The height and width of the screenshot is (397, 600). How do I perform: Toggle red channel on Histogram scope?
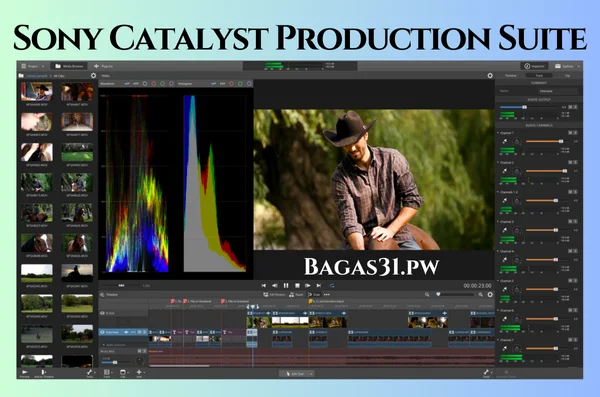232,83
